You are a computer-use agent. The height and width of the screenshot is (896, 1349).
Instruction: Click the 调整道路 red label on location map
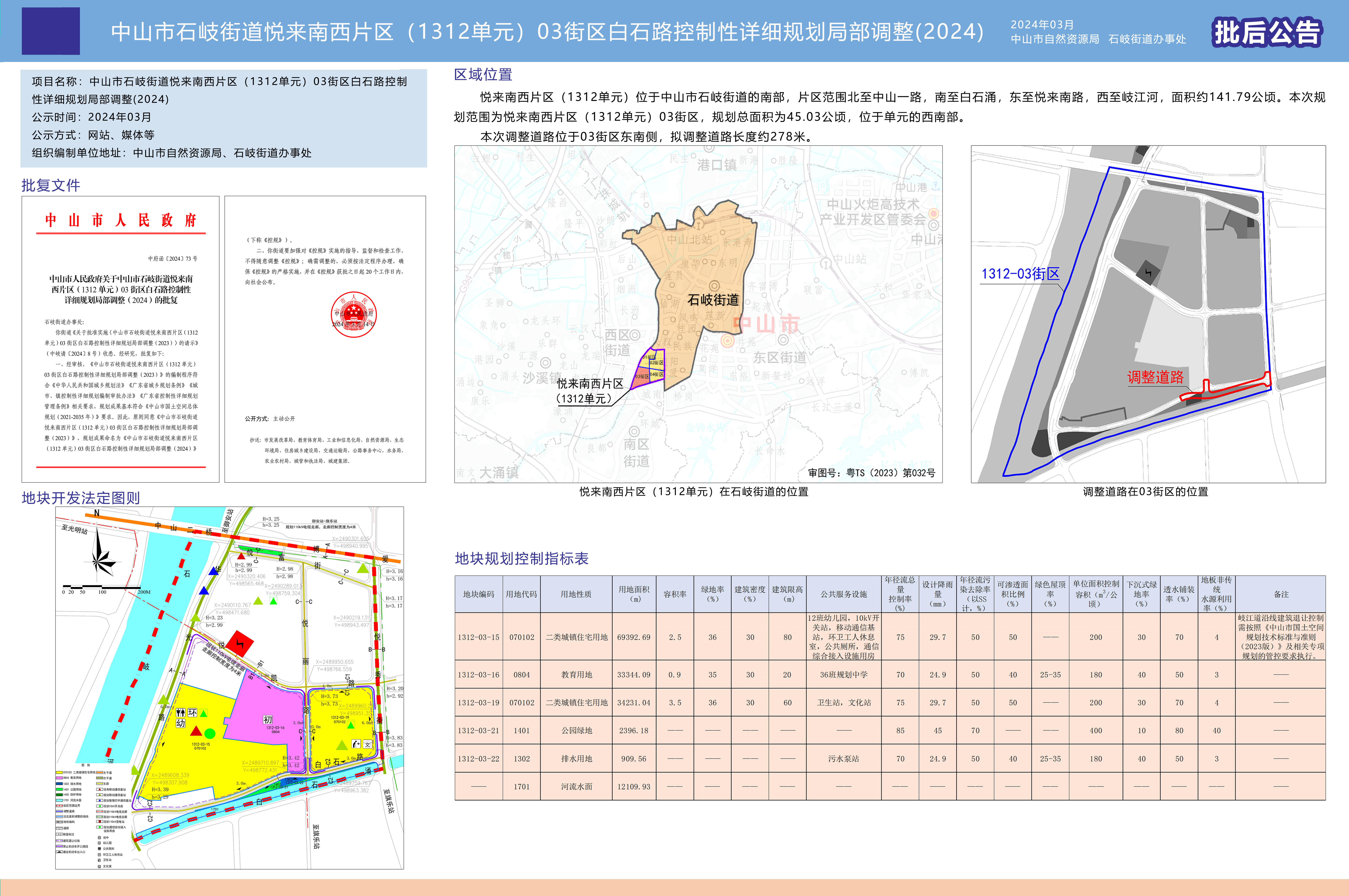click(1155, 377)
